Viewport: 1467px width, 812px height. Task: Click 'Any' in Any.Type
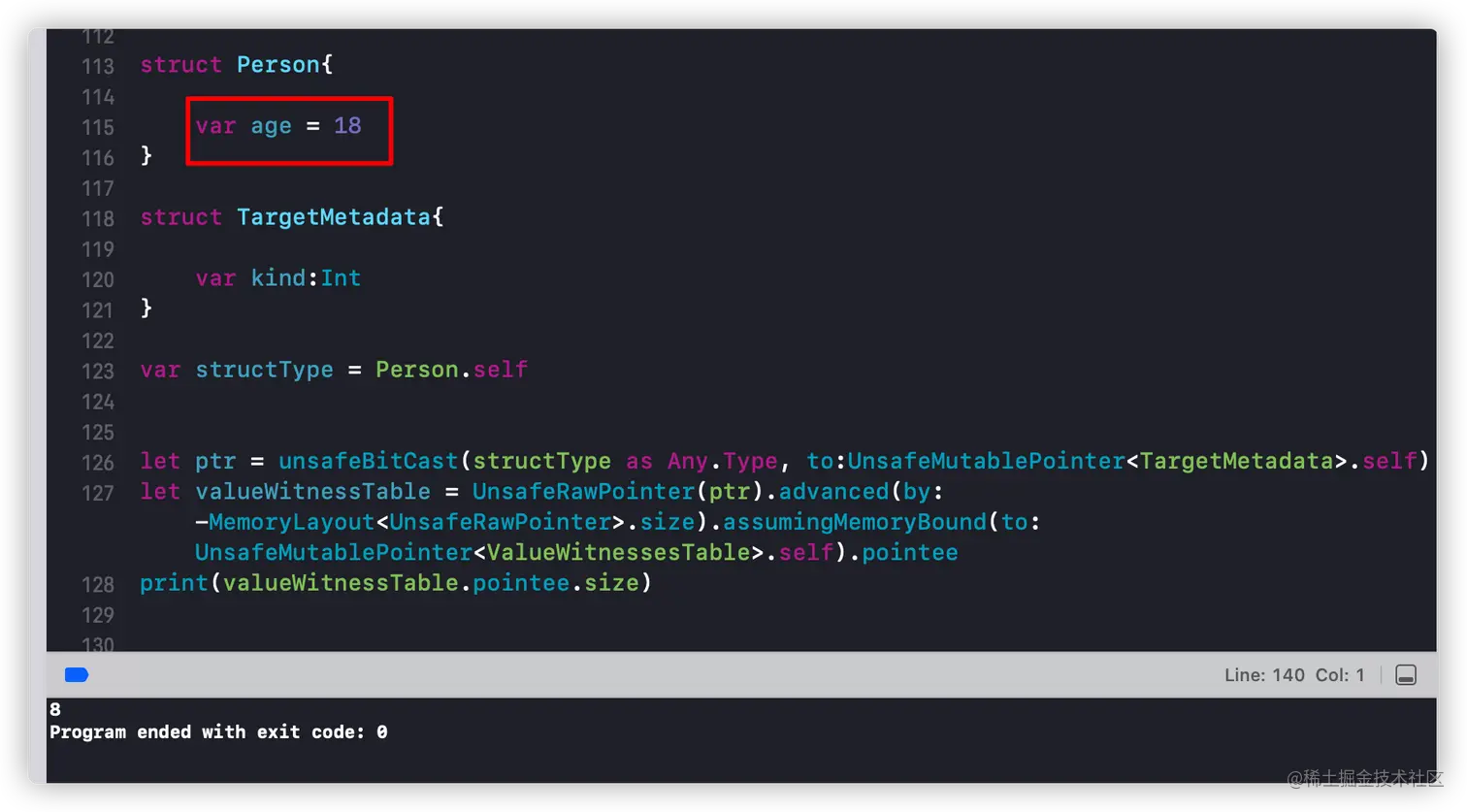tap(687, 461)
